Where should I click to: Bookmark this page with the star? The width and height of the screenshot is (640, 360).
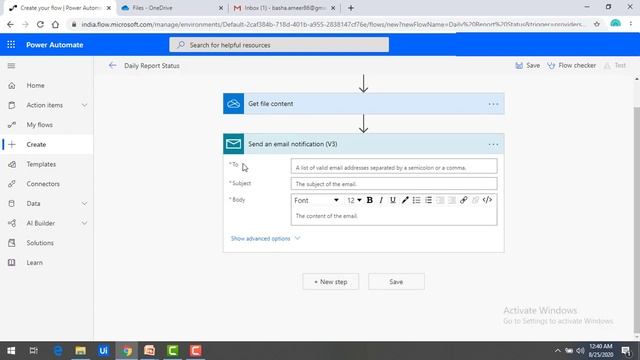point(597,24)
